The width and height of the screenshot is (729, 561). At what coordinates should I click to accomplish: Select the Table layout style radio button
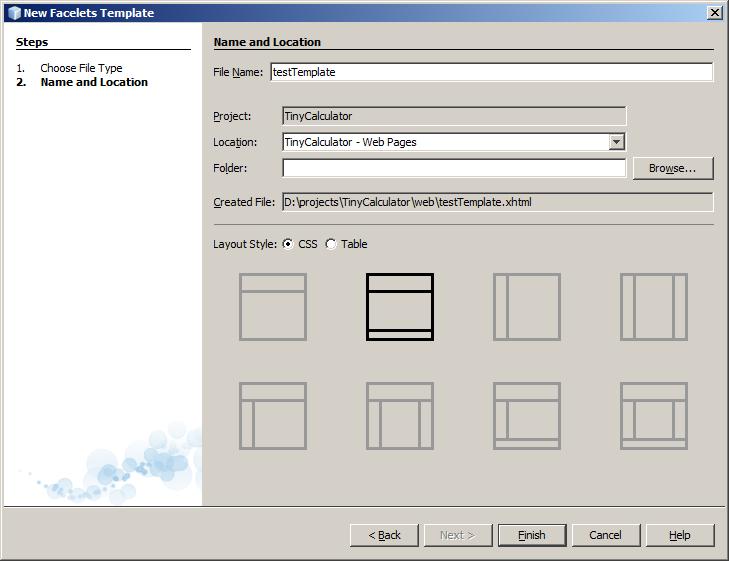pos(331,244)
